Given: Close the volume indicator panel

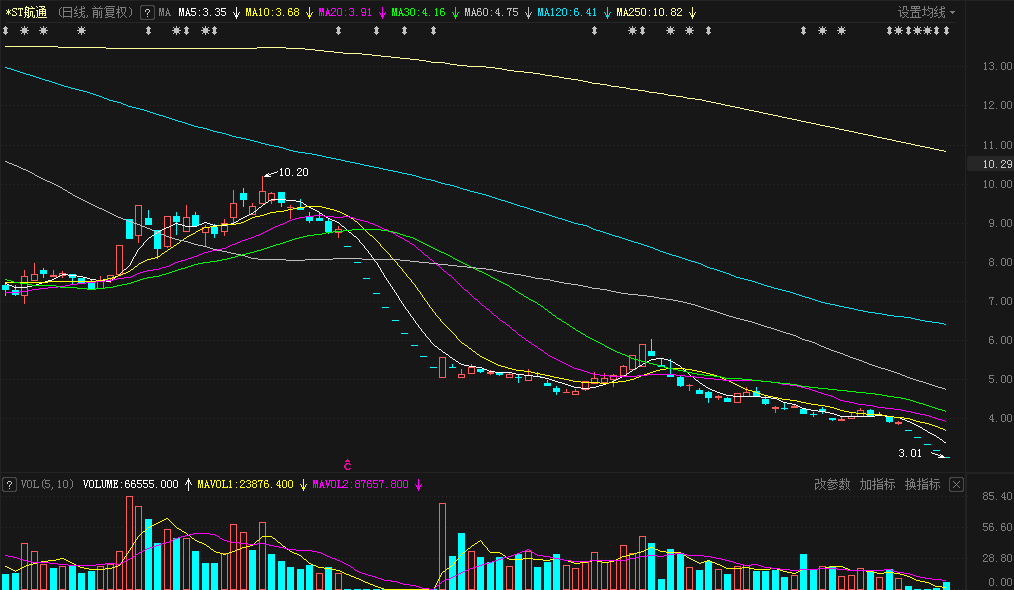Looking at the screenshot, I should 956,485.
